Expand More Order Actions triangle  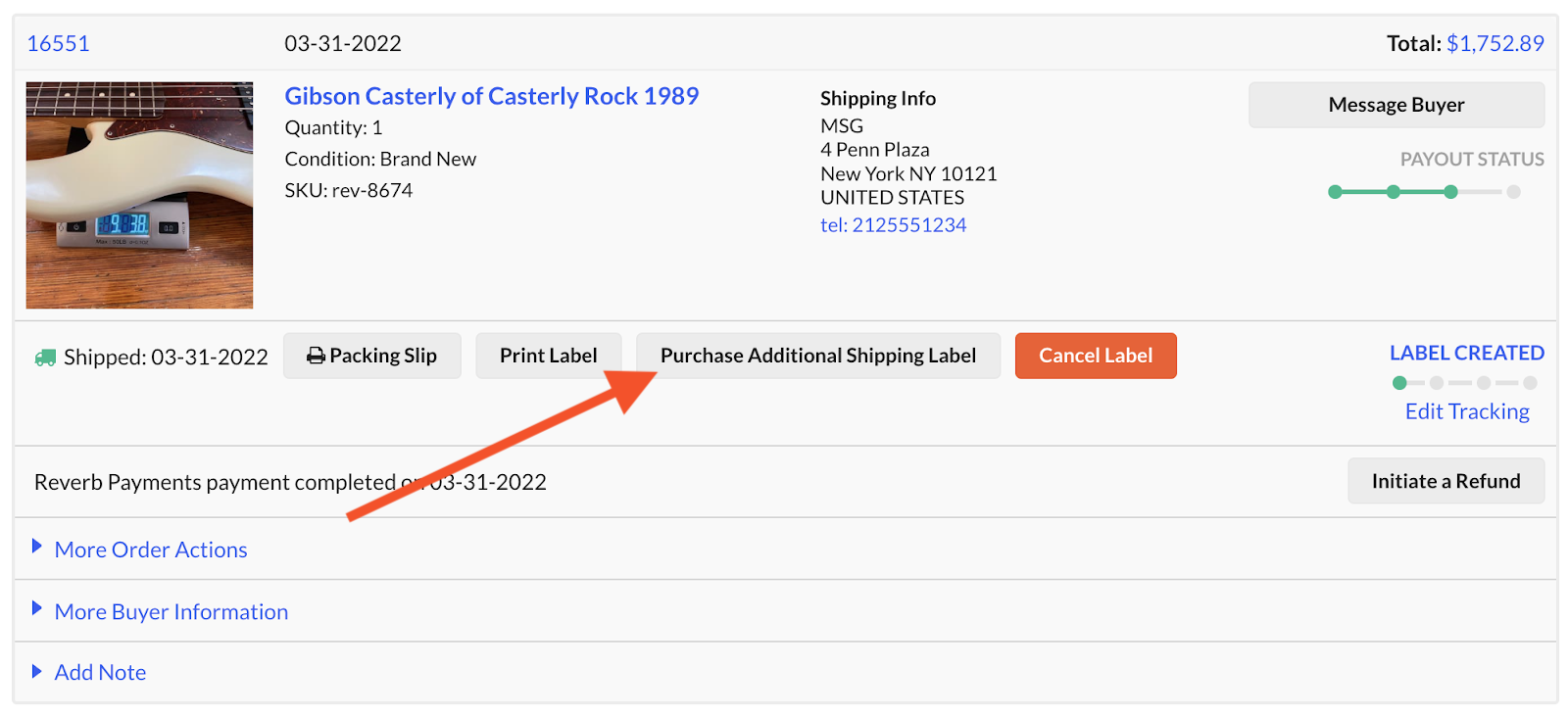click(x=37, y=547)
